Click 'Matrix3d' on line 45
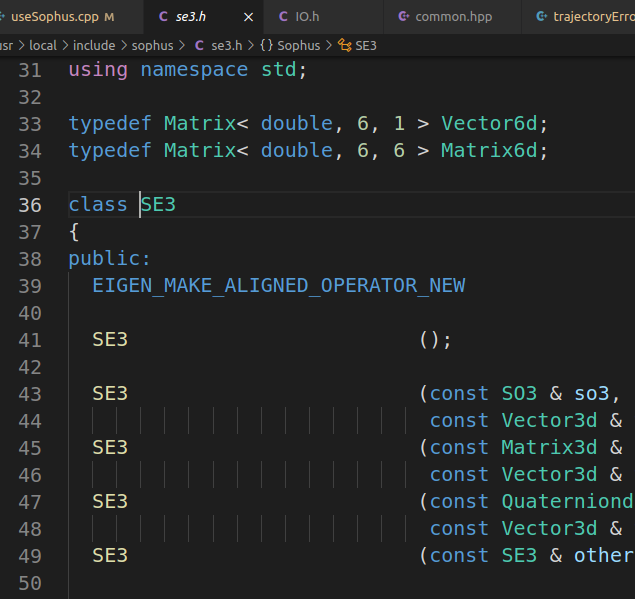635x599 pixels. tap(549, 448)
